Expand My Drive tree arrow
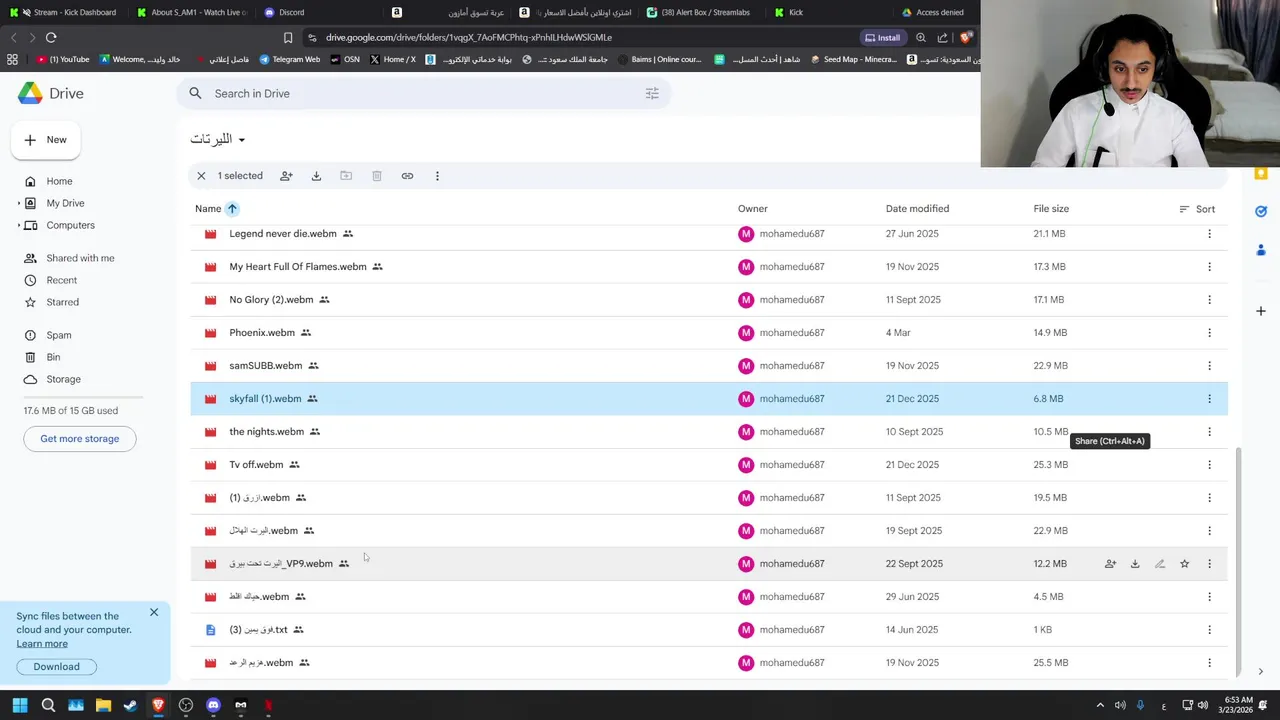This screenshot has height=720, width=1280. (x=18, y=203)
